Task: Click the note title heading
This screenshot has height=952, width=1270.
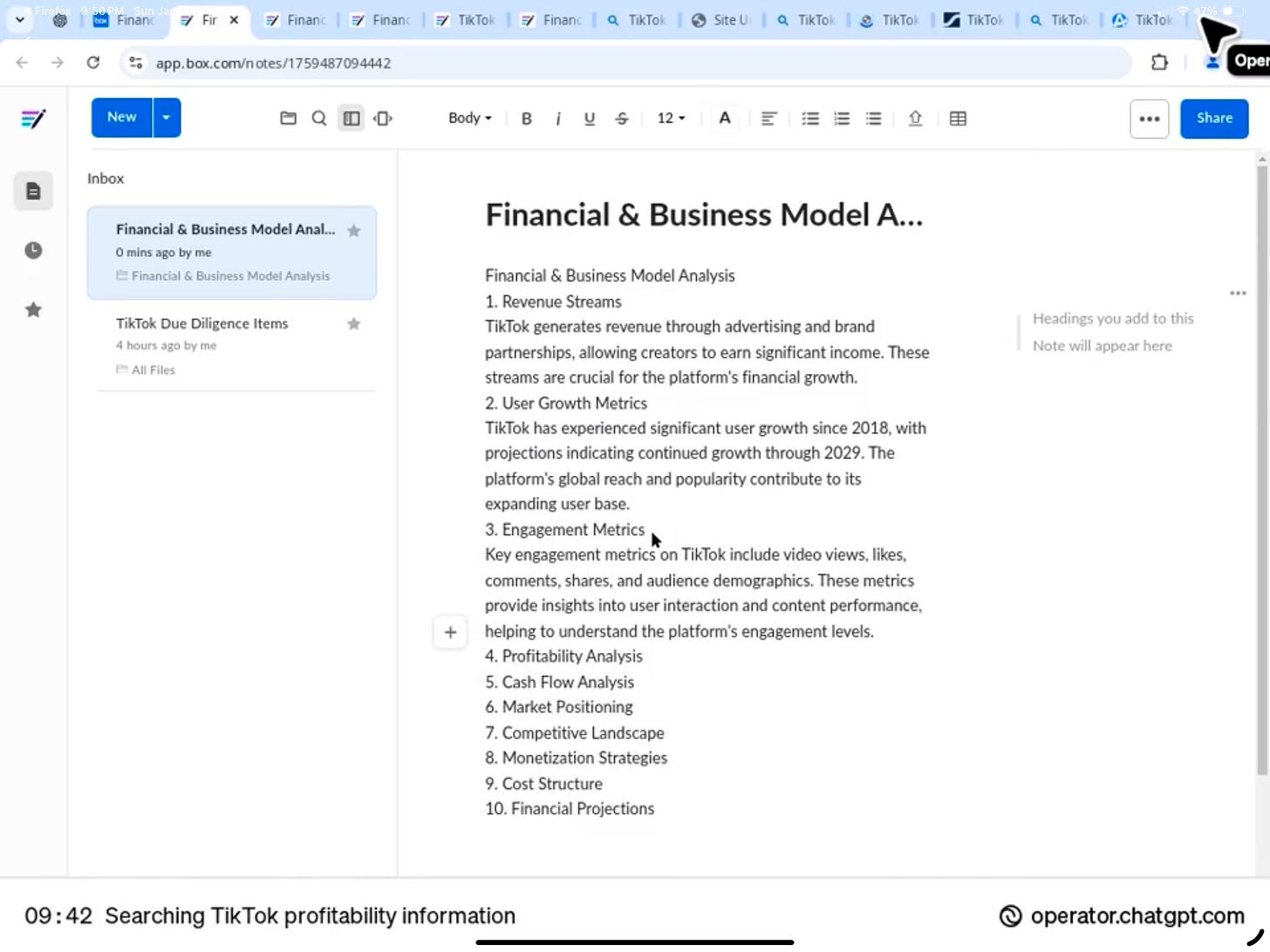Action: tap(704, 214)
